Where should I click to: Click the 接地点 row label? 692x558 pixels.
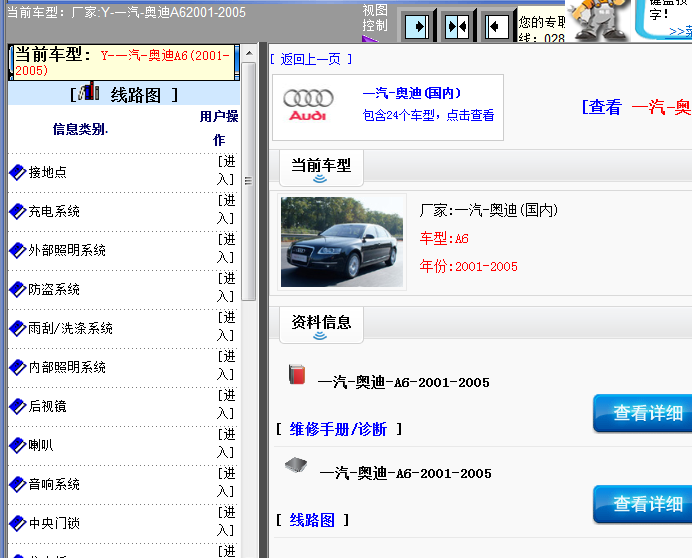point(48,172)
